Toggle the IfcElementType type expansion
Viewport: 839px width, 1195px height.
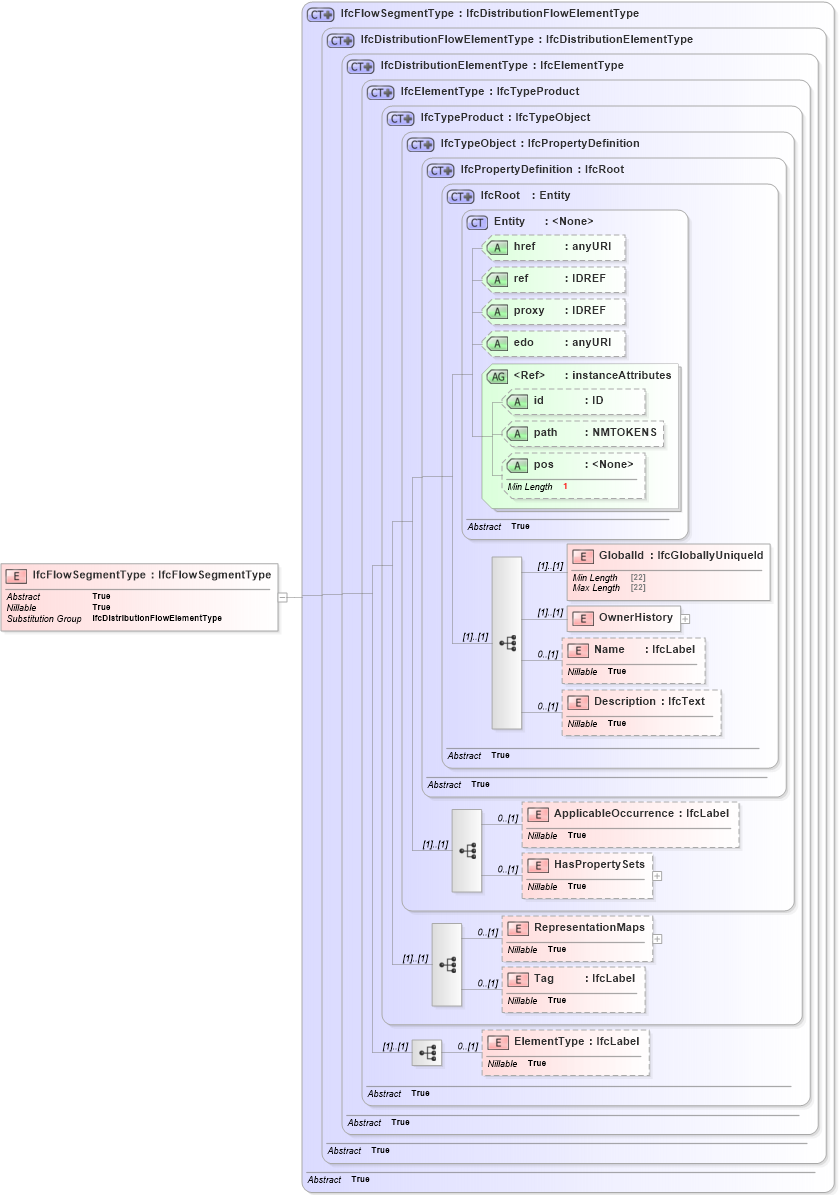point(380,91)
